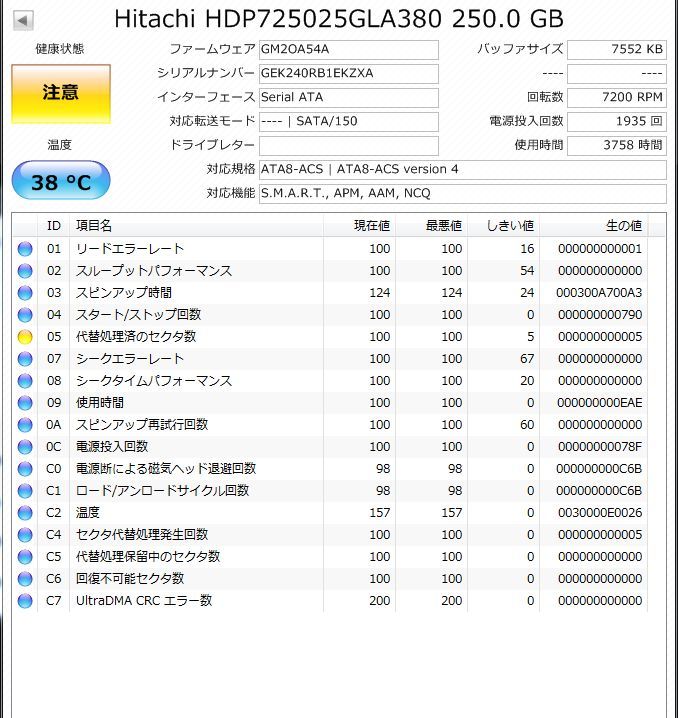Select the セクタ代替処理発生回数 attribute name
The height and width of the screenshot is (718, 678).
pyautogui.click(x=142, y=534)
